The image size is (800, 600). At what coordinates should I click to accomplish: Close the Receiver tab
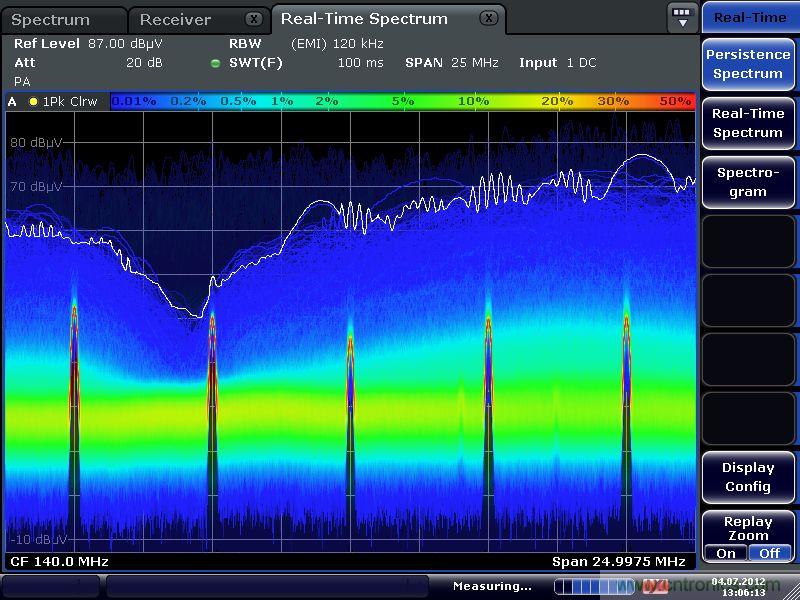[x=254, y=19]
